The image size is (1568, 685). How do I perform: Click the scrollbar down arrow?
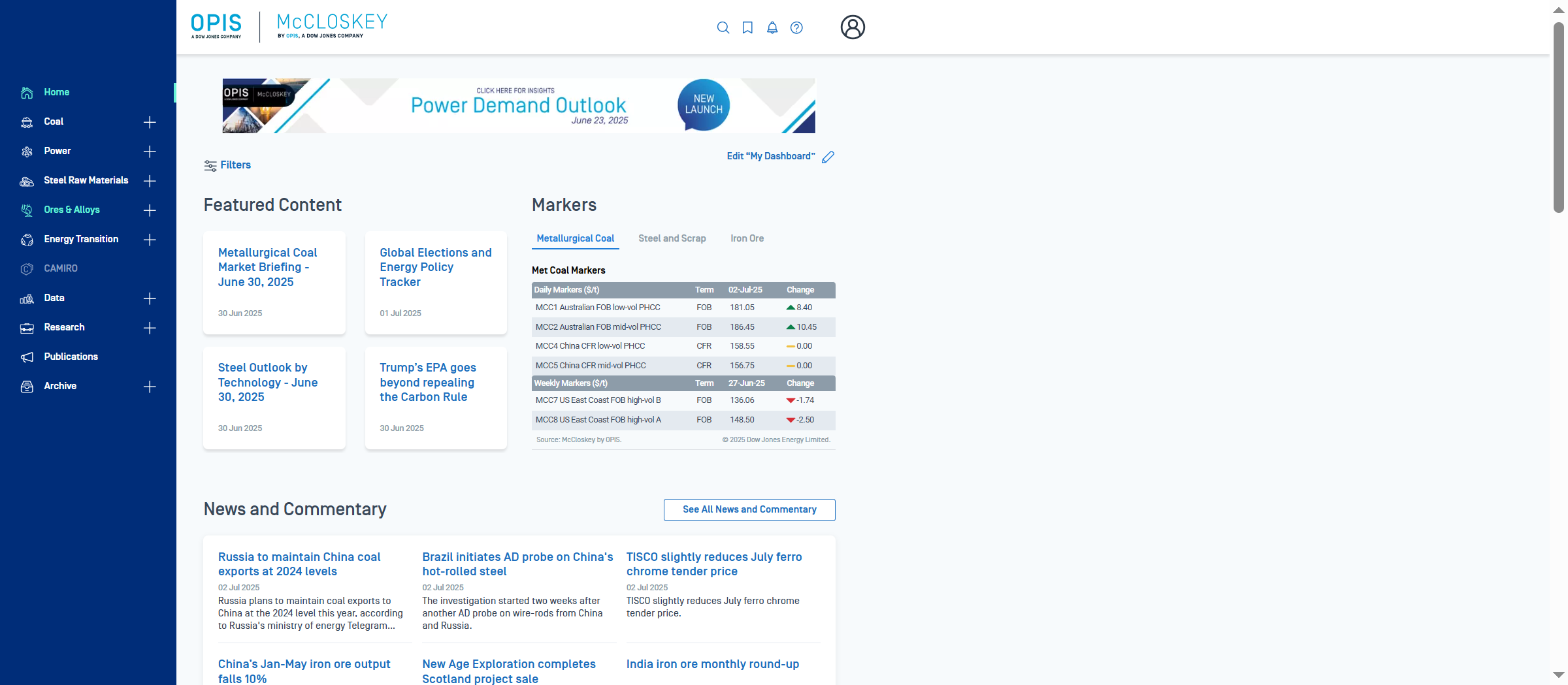(x=1559, y=675)
